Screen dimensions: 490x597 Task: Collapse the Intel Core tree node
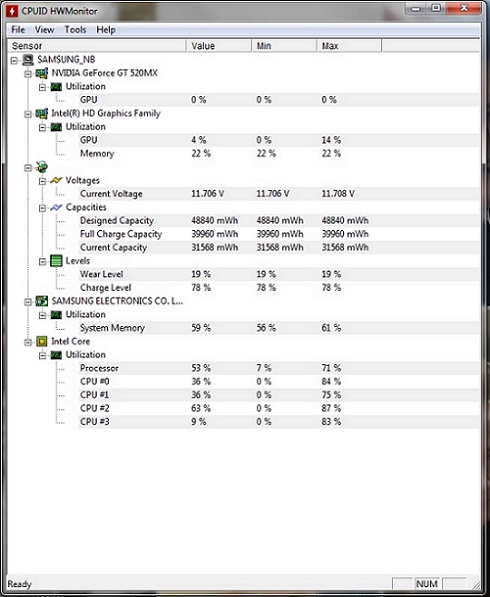click(28, 342)
